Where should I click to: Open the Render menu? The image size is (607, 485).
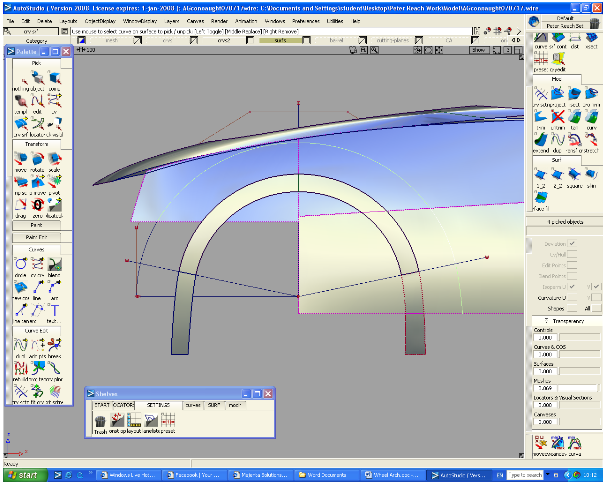[219, 21]
